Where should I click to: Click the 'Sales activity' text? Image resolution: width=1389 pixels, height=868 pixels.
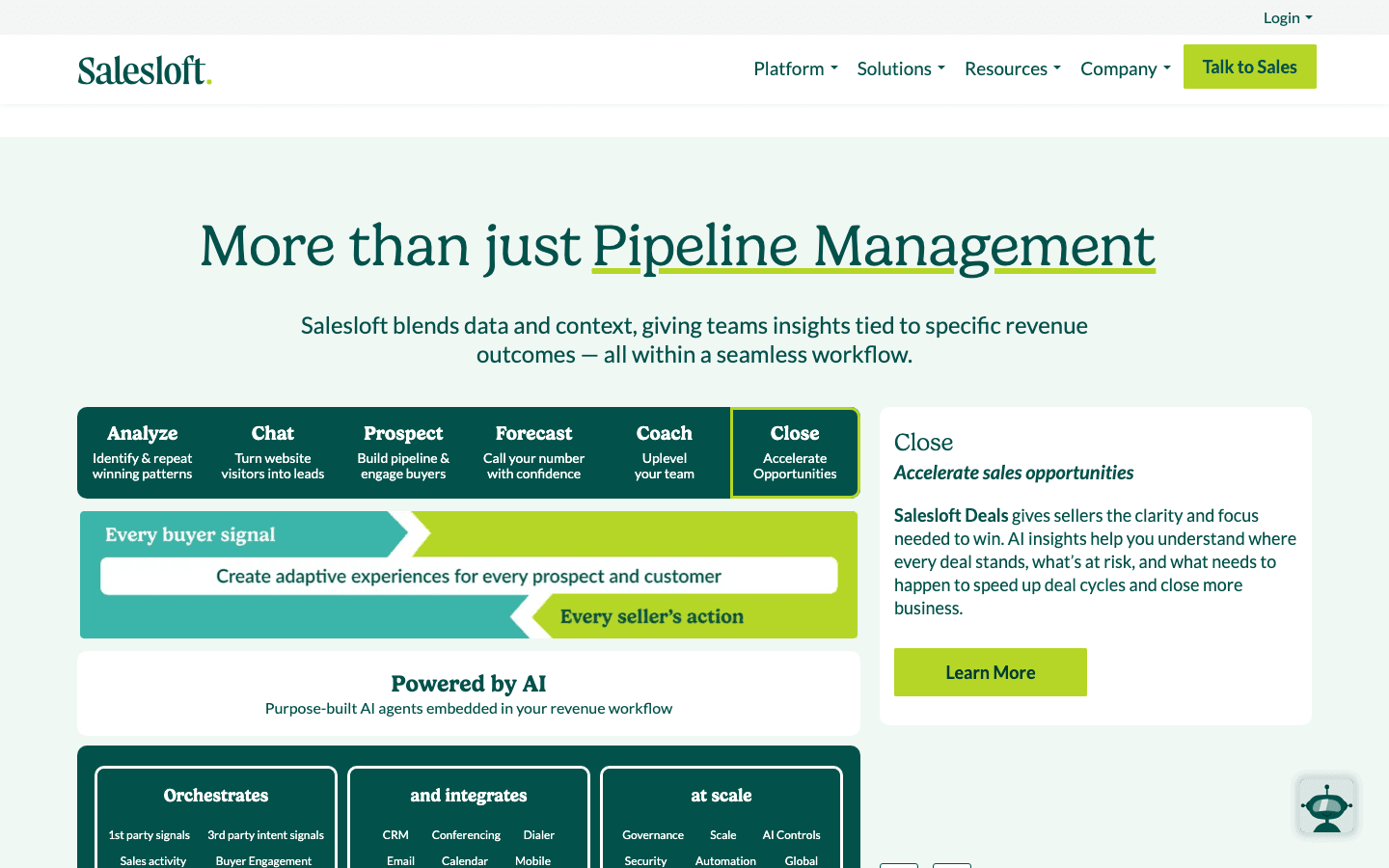point(153,861)
